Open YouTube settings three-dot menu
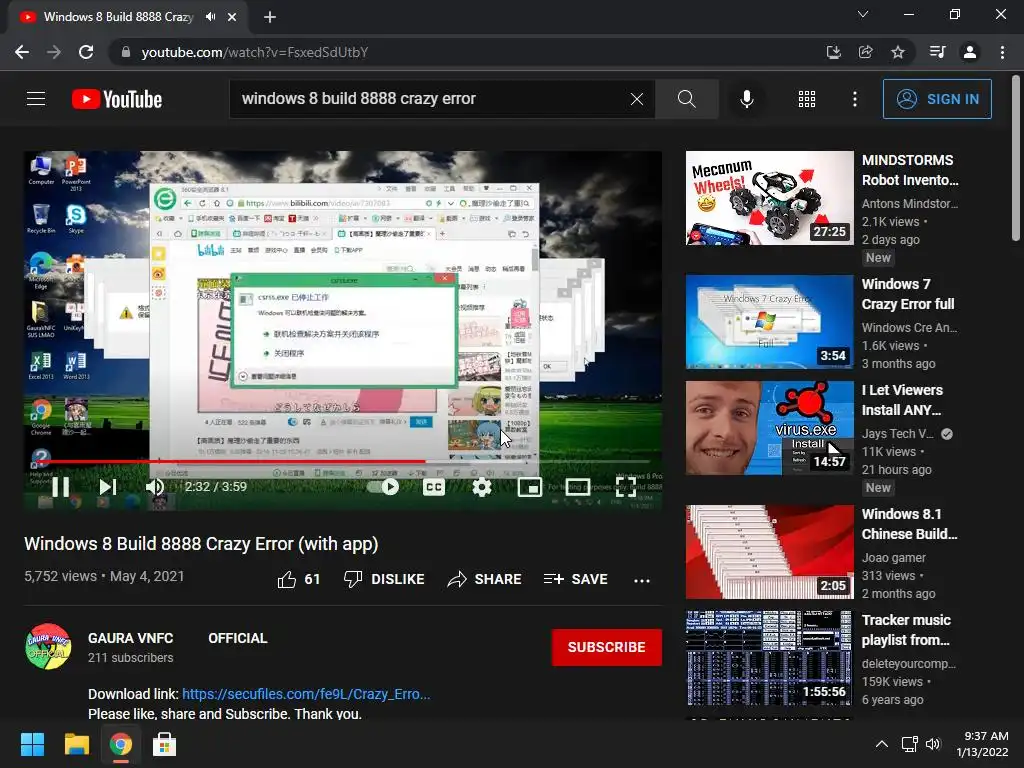 (x=855, y=99)
